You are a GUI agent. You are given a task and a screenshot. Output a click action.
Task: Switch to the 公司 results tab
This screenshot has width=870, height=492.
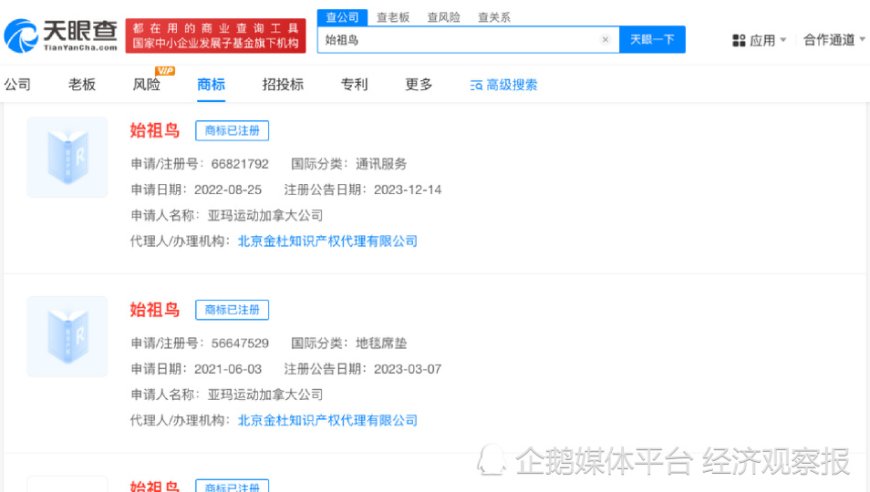coord(18,84)
